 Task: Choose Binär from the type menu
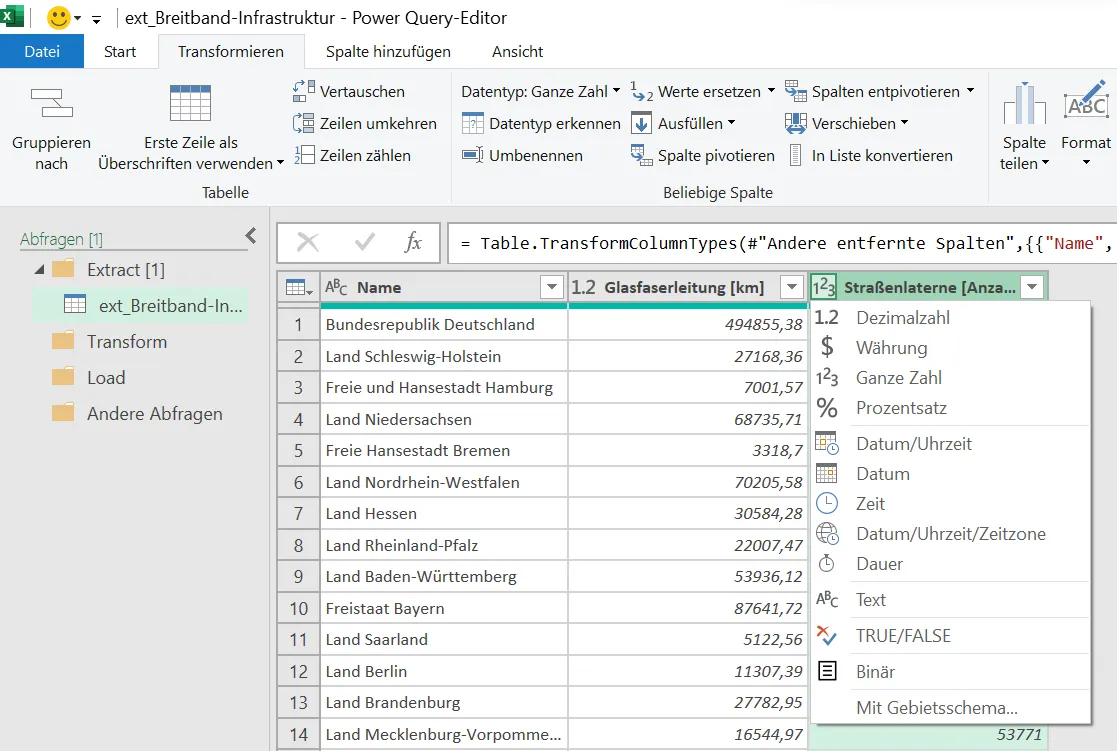(950, 672)
